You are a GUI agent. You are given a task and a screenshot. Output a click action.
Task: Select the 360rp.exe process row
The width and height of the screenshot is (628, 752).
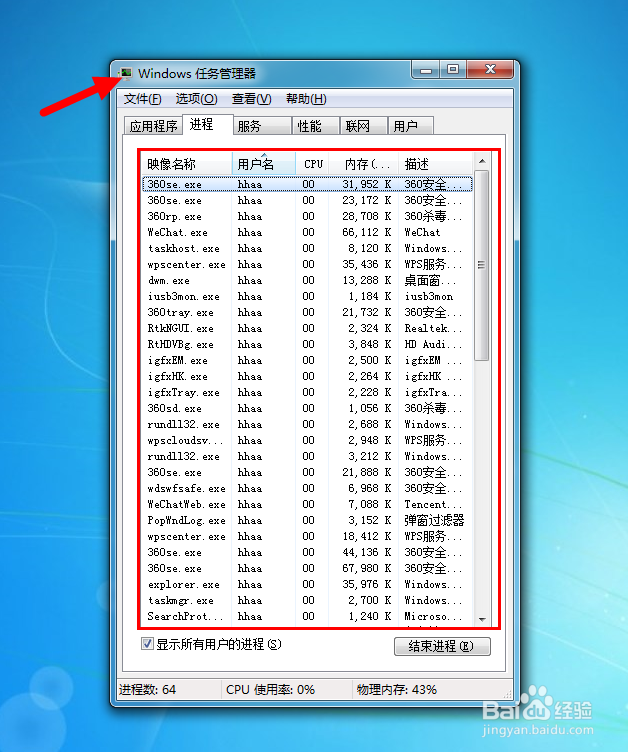308,216
